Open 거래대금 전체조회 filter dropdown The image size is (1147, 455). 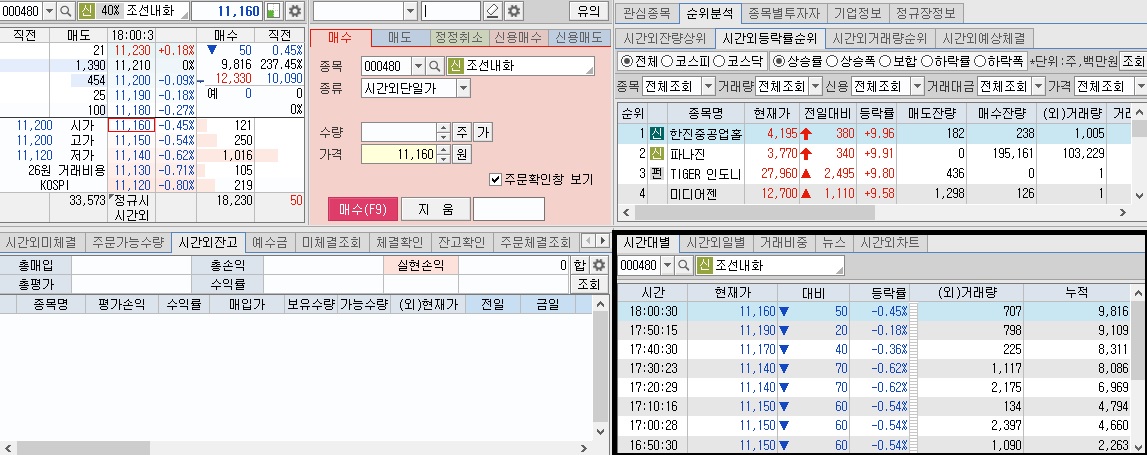click(1039, 86)
